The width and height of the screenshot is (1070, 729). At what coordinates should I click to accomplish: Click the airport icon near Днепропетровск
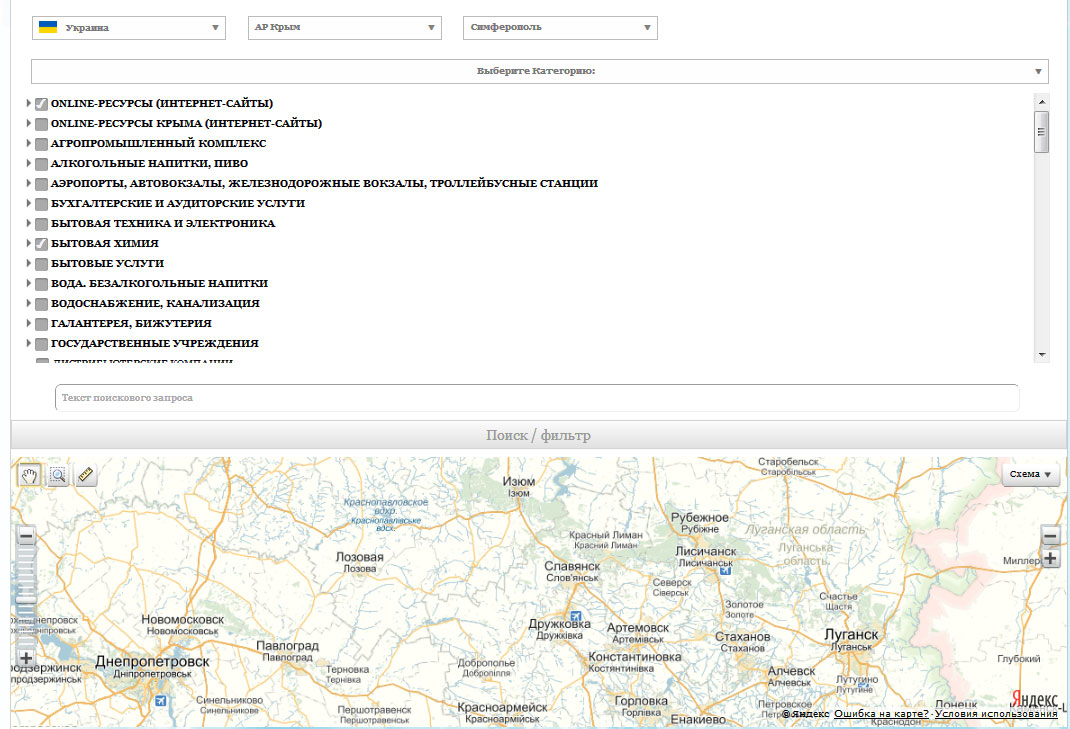[160, 700]
